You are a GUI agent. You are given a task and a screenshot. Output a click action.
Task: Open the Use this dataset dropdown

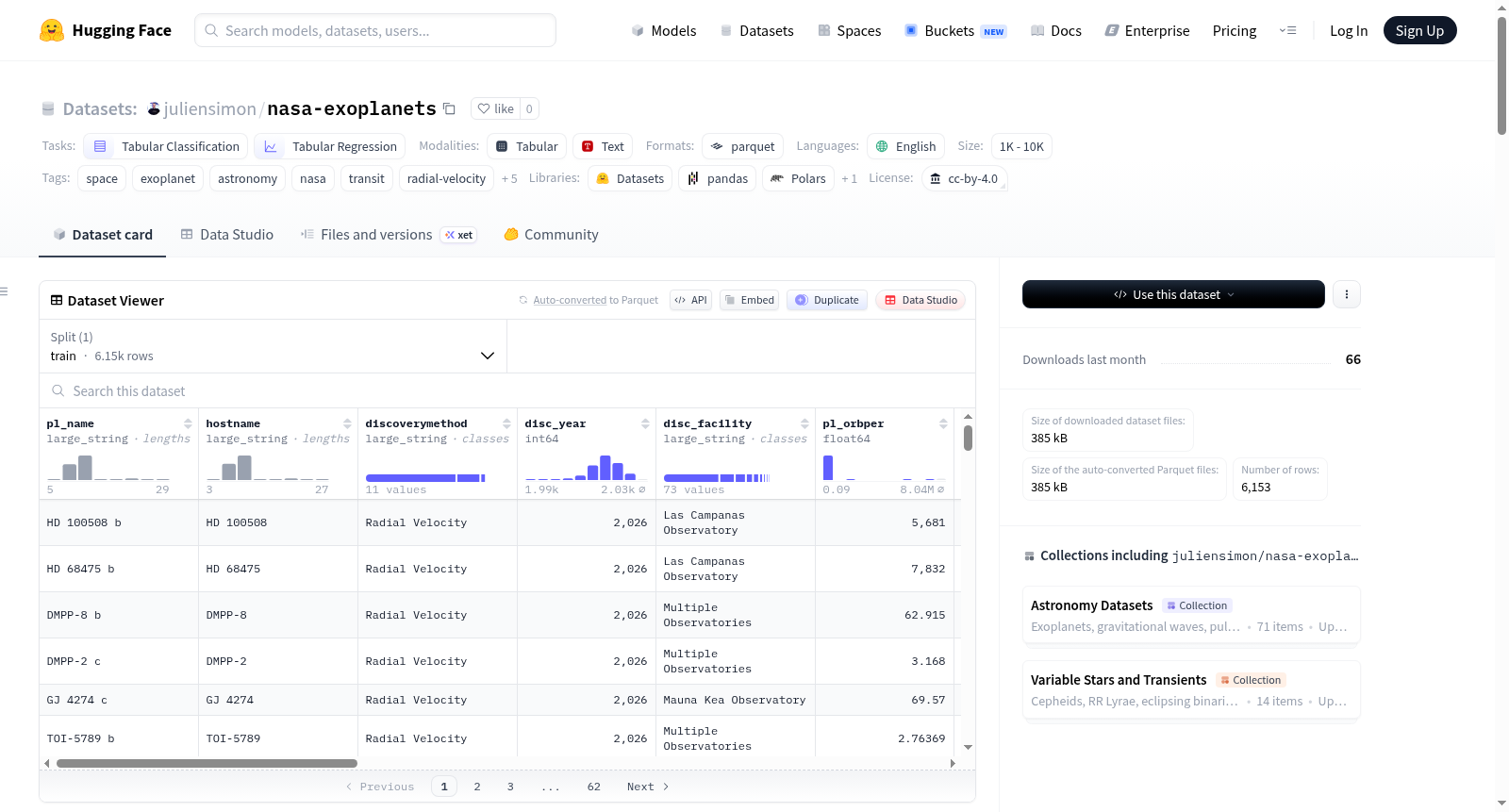click(x=1173, y=294)
